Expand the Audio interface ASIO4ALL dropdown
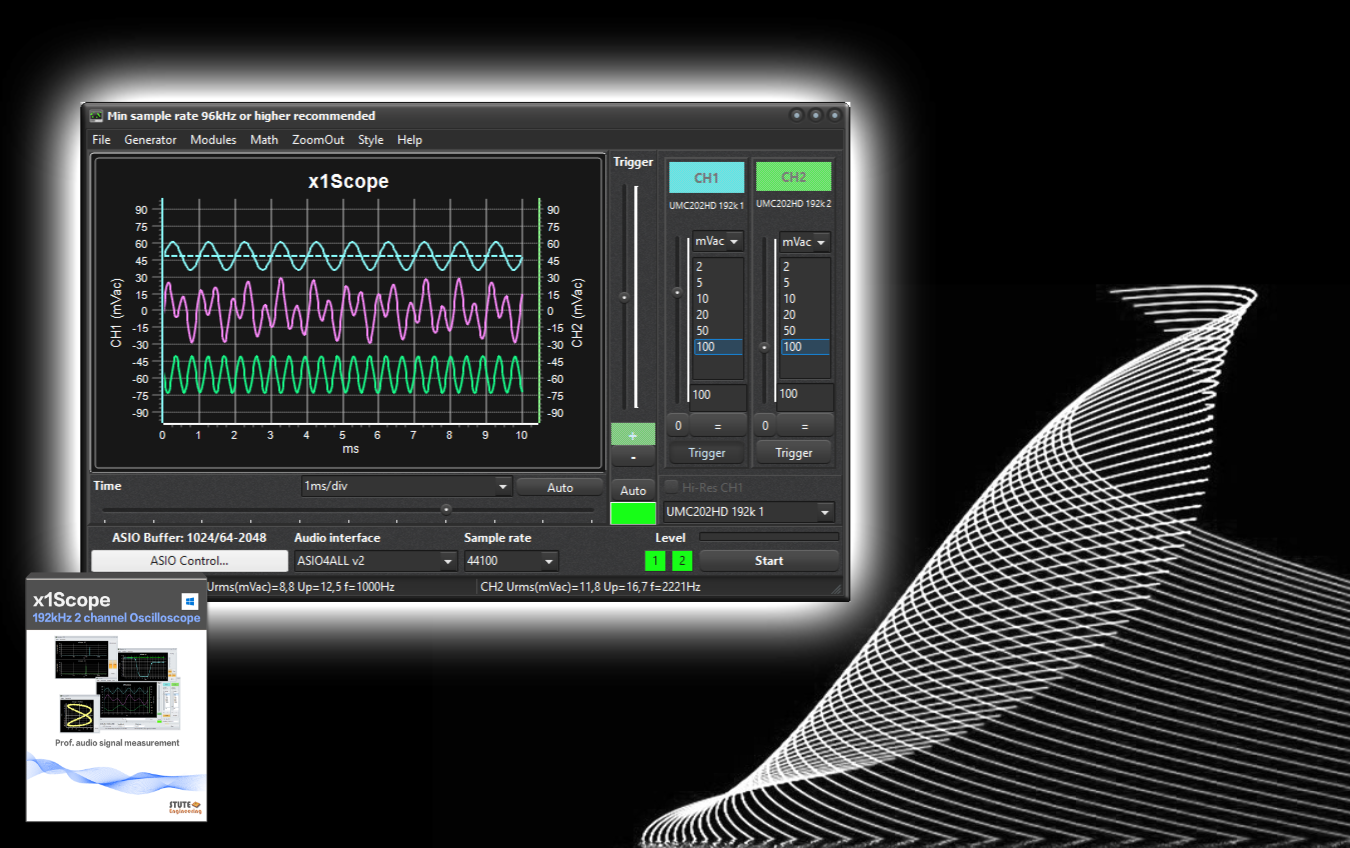The image size is (1350, 848). pyautogui.click(x=376, y=561)
